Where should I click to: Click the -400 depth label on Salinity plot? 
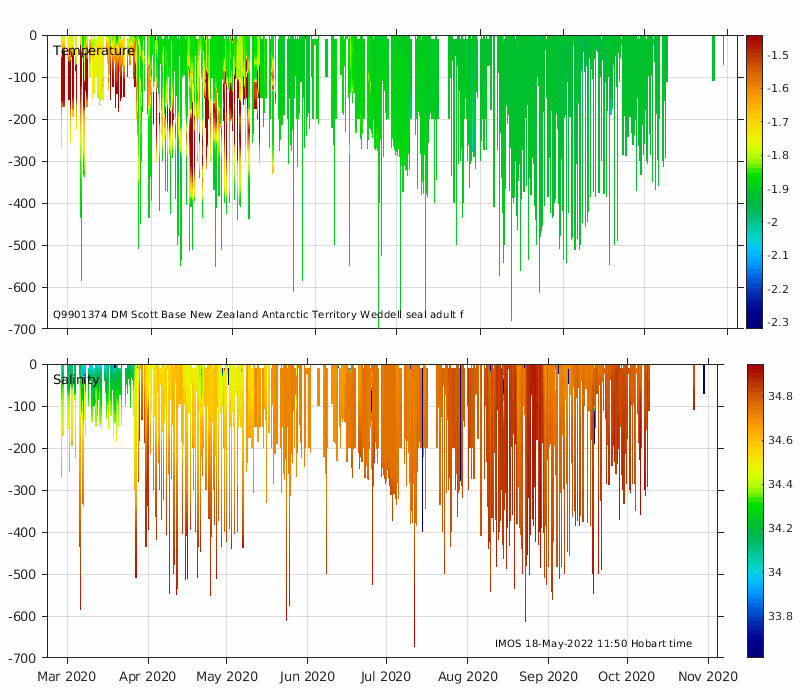[23, 533]
